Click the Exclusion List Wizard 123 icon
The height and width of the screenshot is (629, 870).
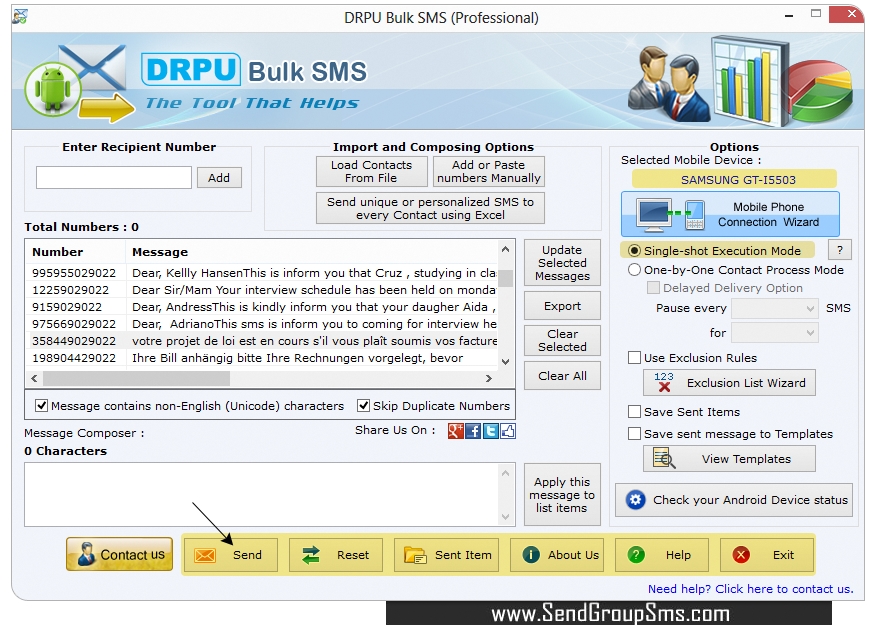tap(664, 382)
